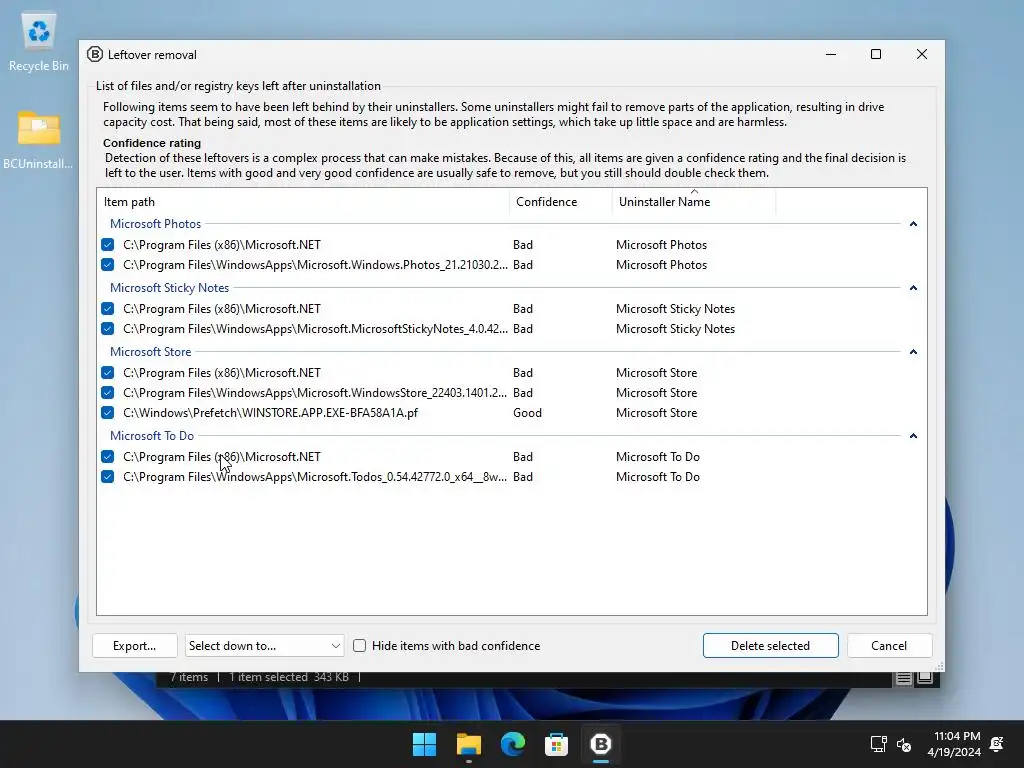Uncheck the Microsoft.Windows.Photos WindowsApps item
This screenshot has width=1024, height=768.
(108, 264)
